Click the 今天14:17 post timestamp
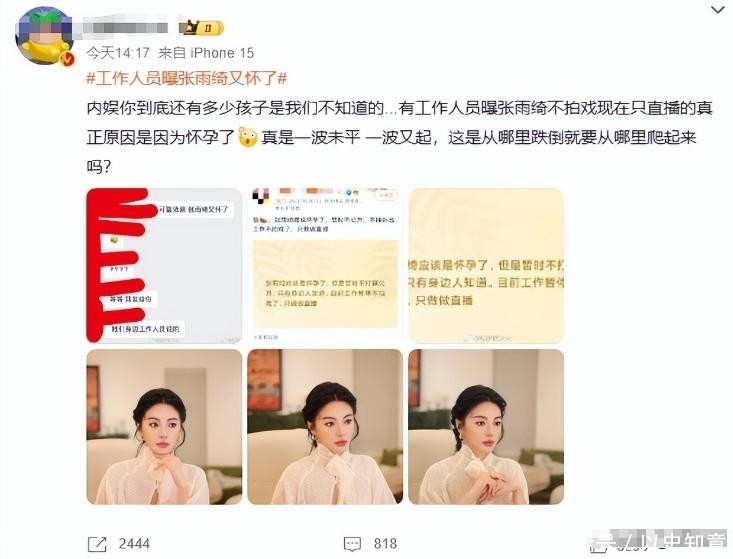Screen dimensions: 733x559 click(x=118, y=53)
